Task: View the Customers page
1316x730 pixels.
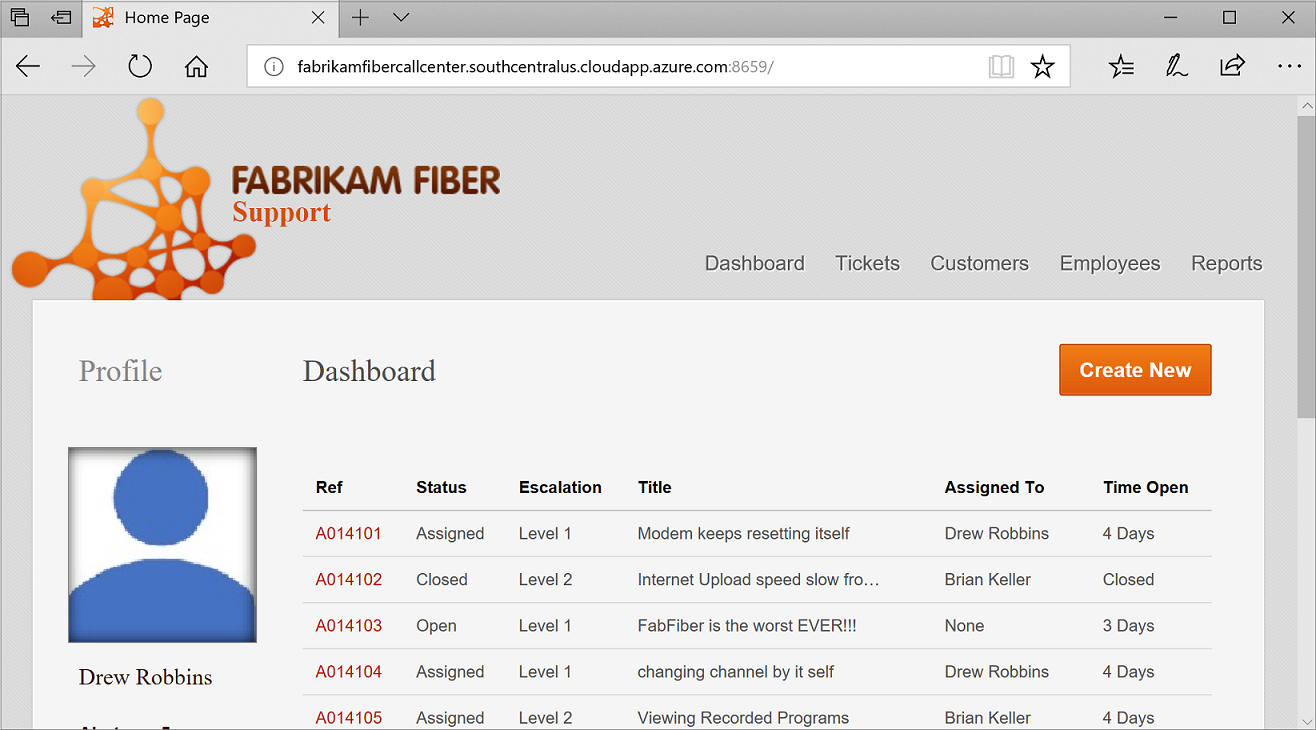Action: (x=979, y=263)
